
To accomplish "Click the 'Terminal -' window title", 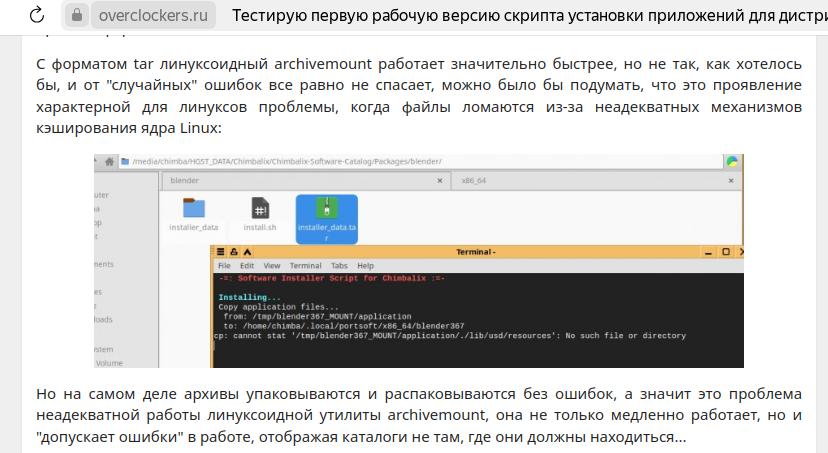I will (x=476, y=252).
